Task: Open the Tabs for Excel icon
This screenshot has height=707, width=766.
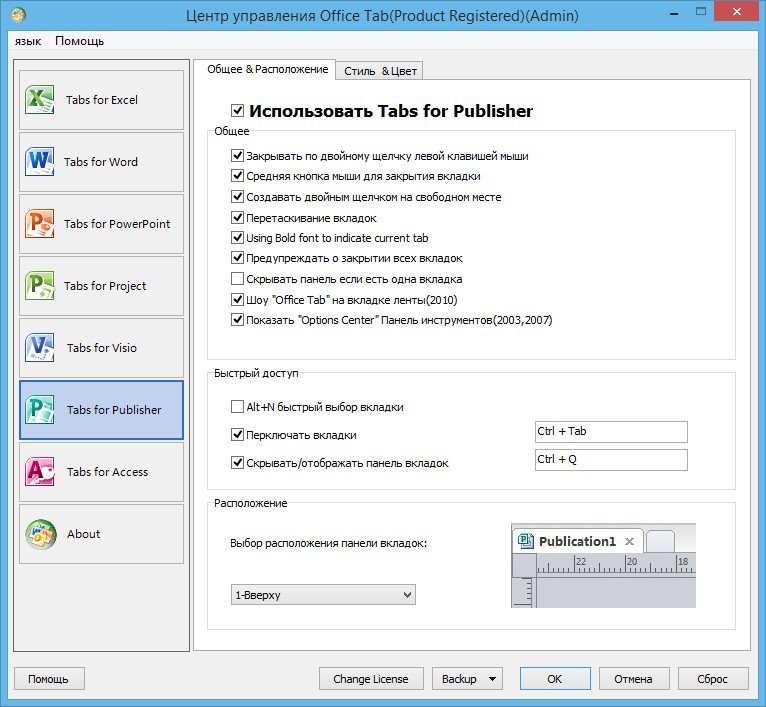Action: coord(41,100)
